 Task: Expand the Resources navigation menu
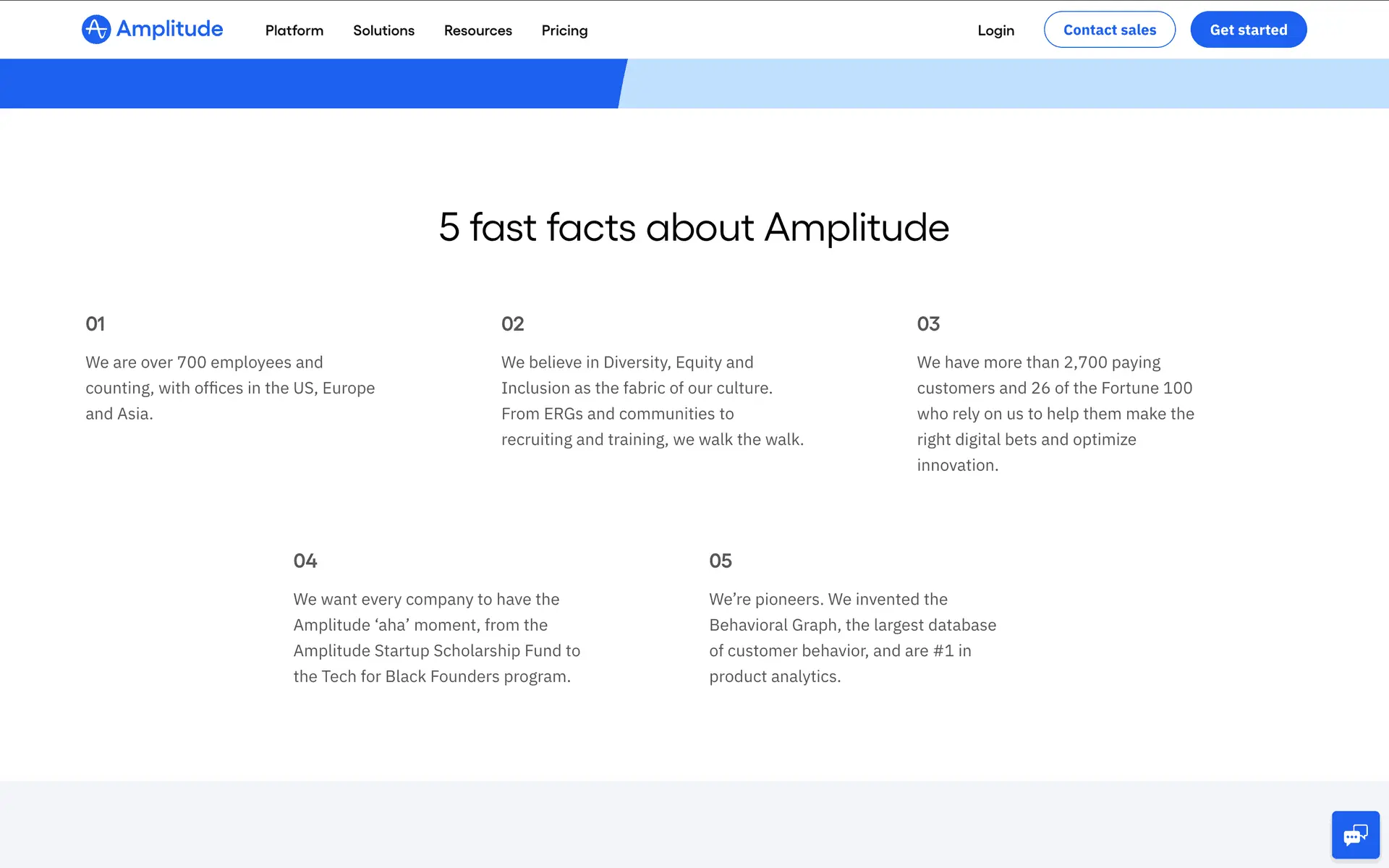pos(477,30)
